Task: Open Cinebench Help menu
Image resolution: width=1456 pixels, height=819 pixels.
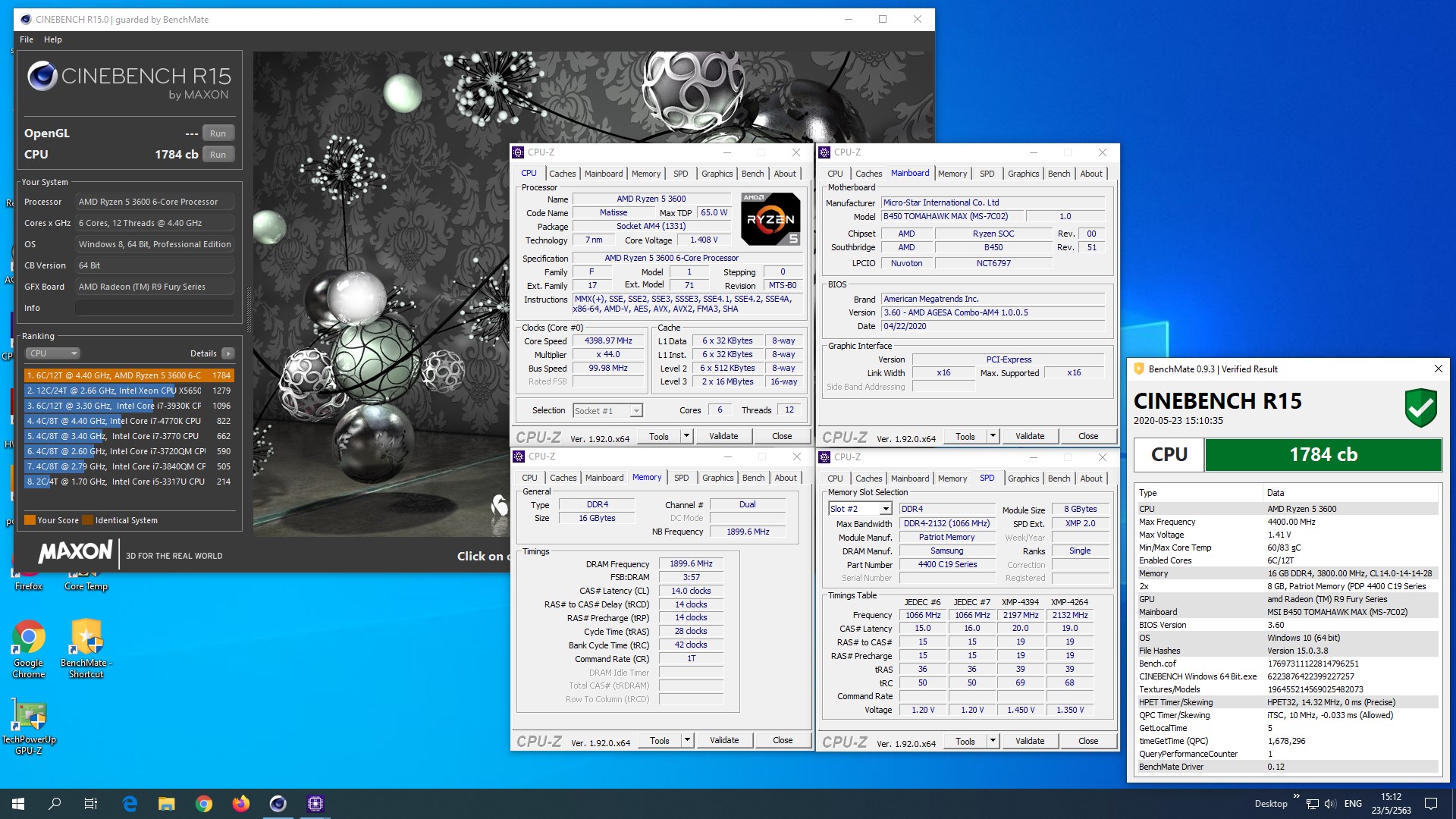Action: (x=53, y=39)
